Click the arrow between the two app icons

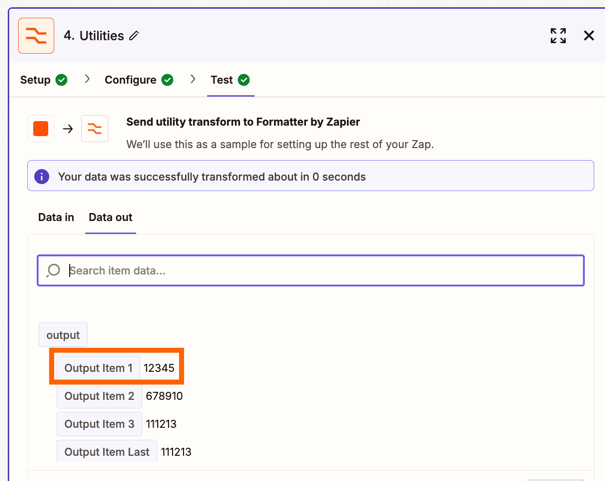[68, 128]
